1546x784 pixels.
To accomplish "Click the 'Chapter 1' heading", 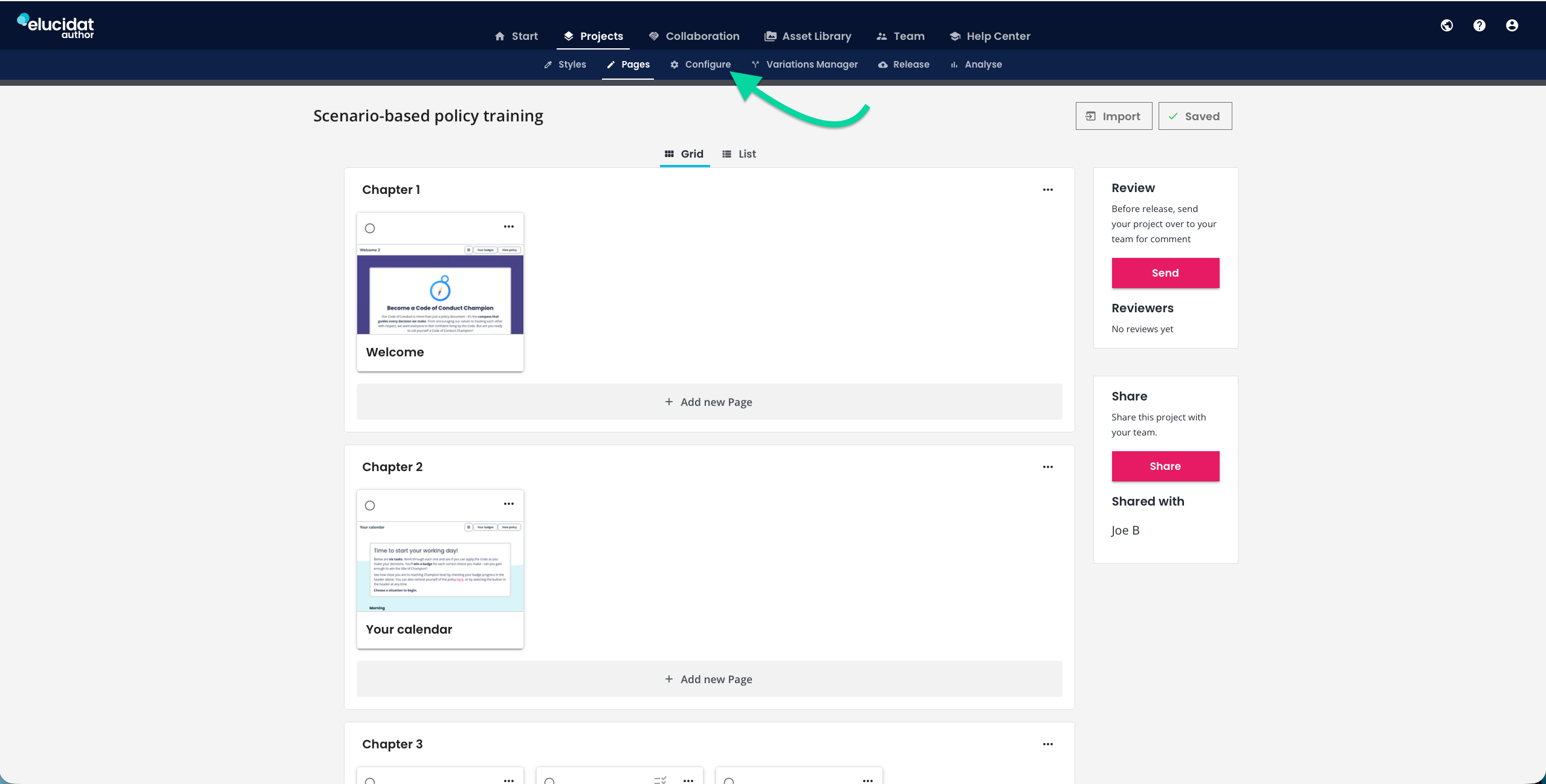I will click(x=391, y=190).
